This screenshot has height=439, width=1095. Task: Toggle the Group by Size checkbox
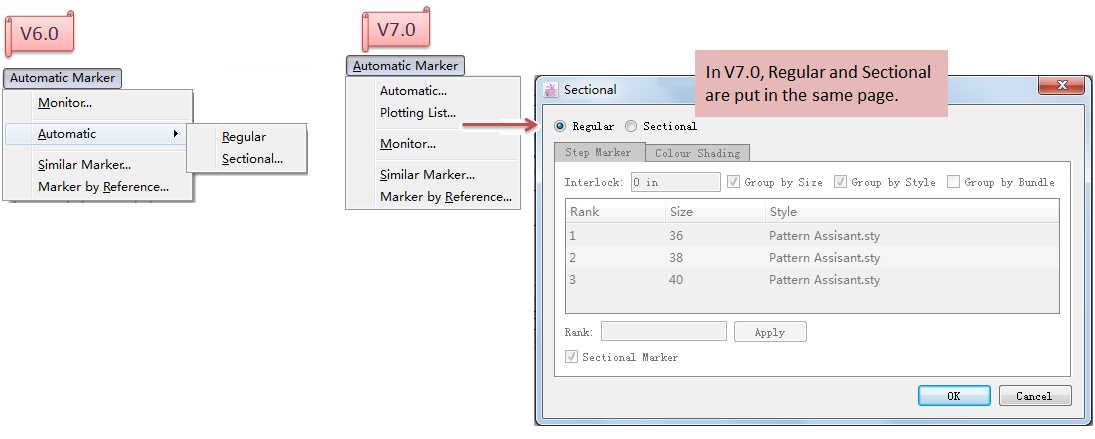coord(734,182)
